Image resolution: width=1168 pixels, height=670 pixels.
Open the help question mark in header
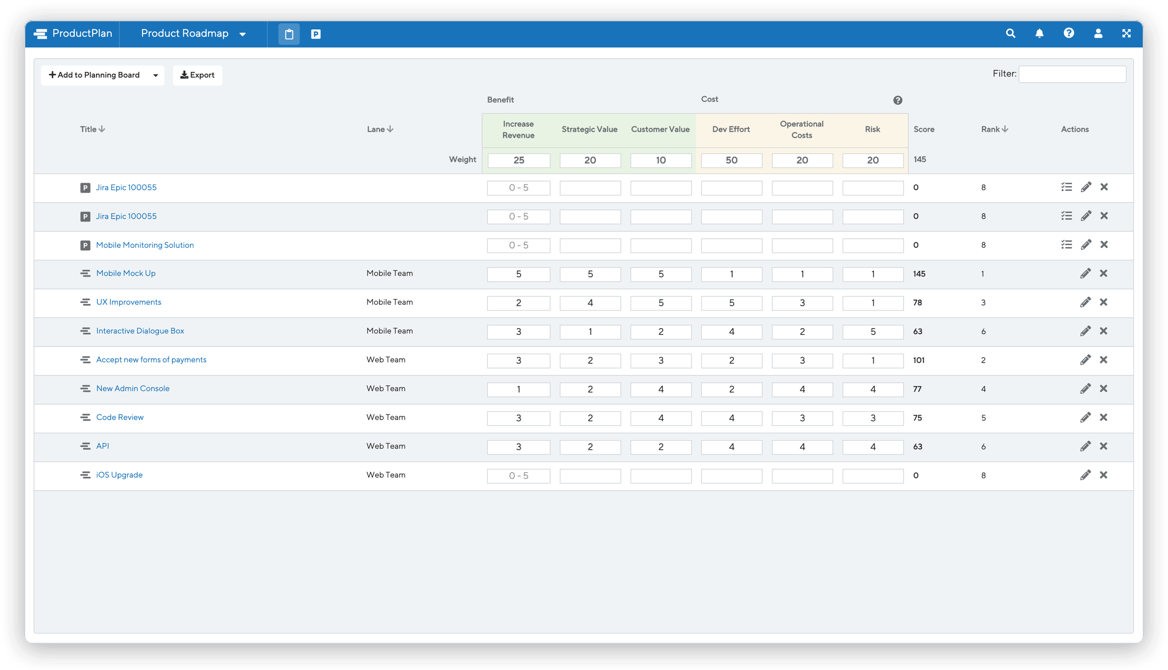pyautogui.click(x=1069, y=34)
